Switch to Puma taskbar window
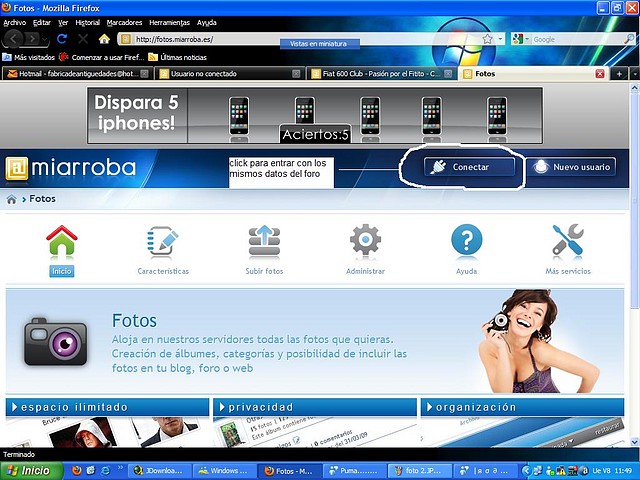Screen dimensions: 640x480 (x=355, y=471)
